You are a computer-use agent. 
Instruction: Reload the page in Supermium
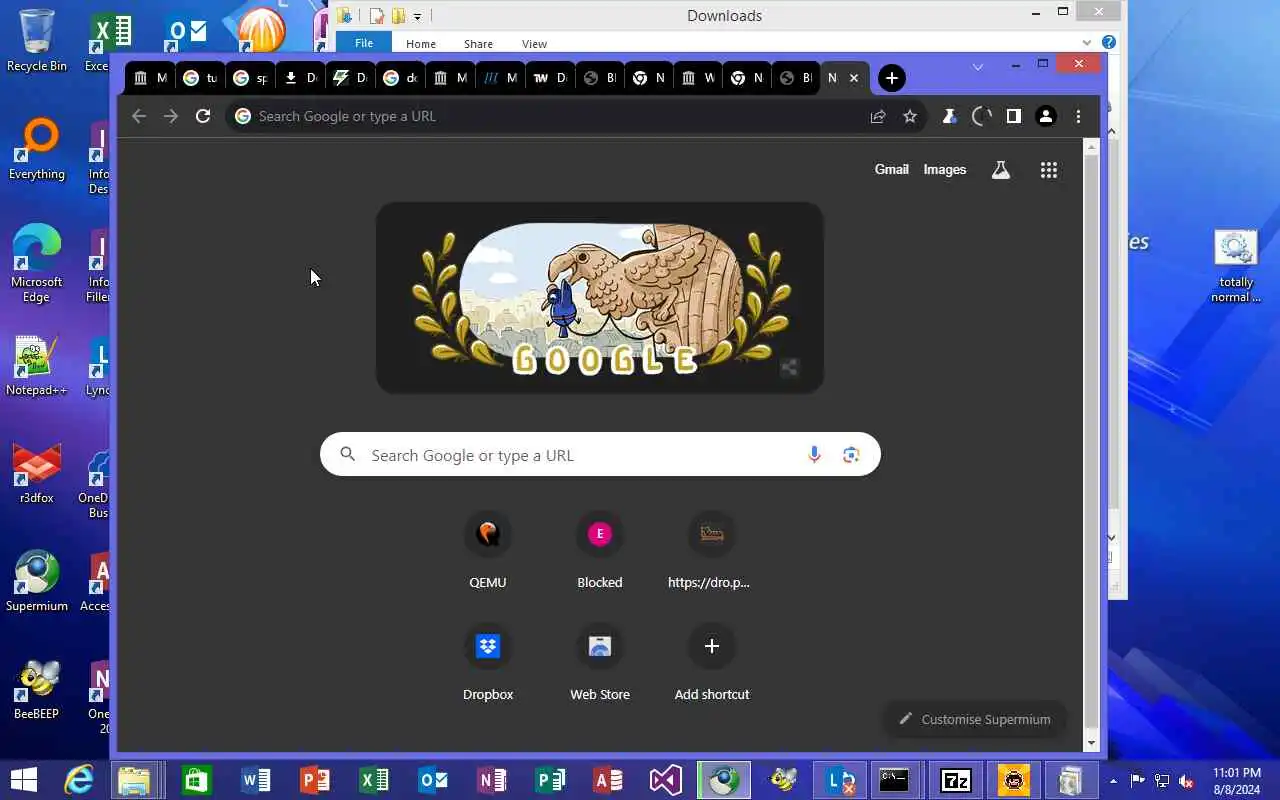203,116
